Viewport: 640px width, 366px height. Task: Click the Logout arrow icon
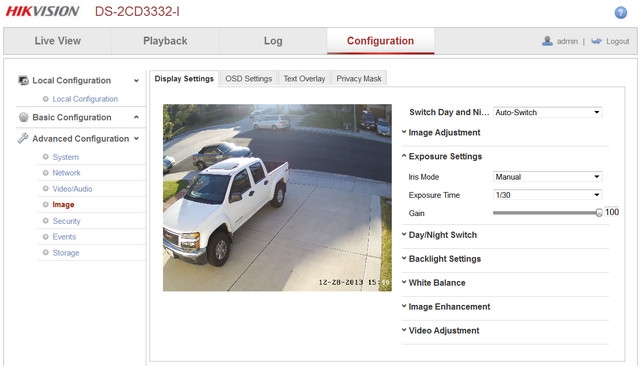pyautogui.click(x=596, y=41)
